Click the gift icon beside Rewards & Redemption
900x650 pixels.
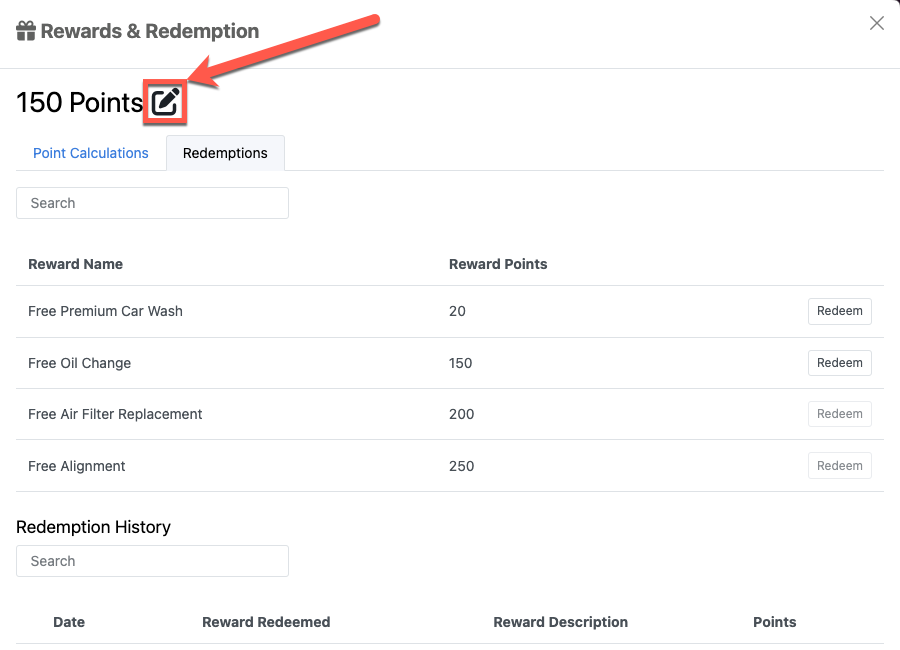(x=26, y=31)
